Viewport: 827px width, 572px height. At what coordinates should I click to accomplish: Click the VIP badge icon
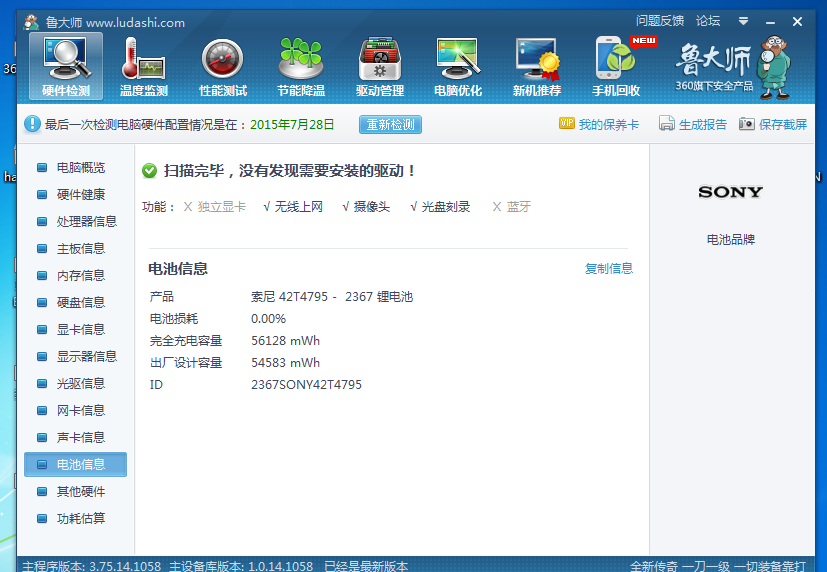pyautogui.click(x=566, y=123)
